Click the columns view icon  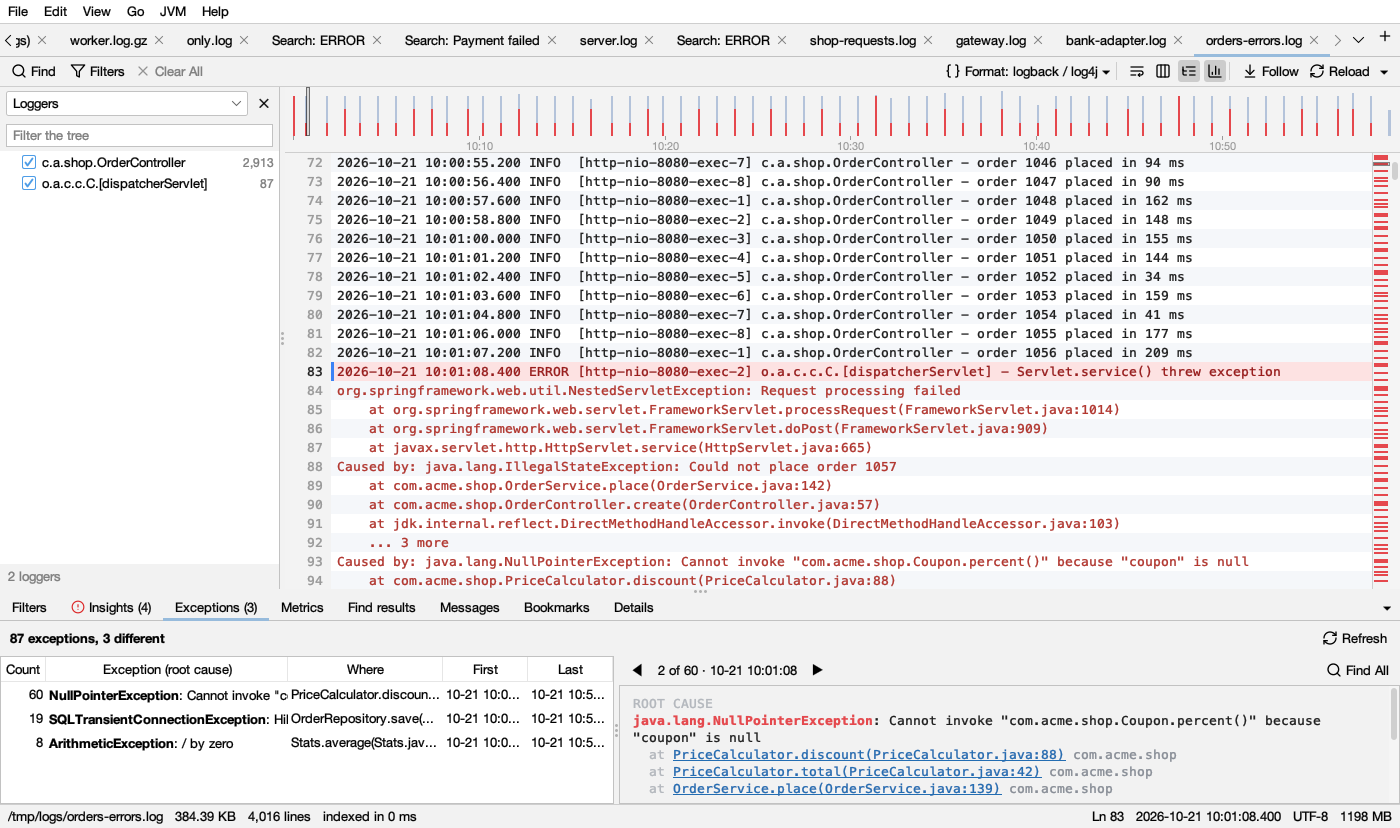pyautogui.click(x=1163, y=71)
